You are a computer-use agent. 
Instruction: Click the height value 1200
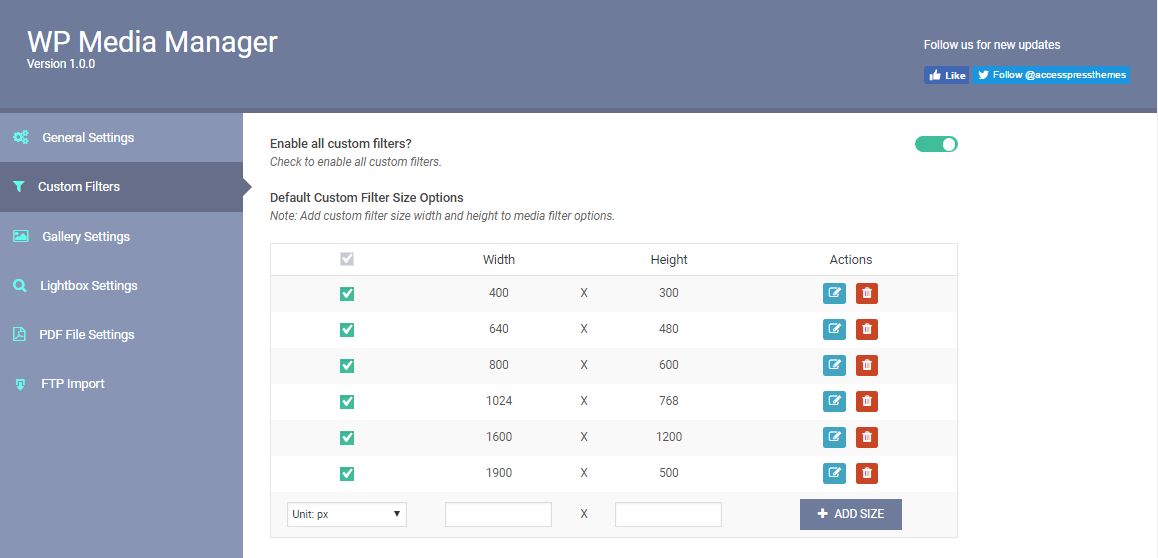coord(668,437)
